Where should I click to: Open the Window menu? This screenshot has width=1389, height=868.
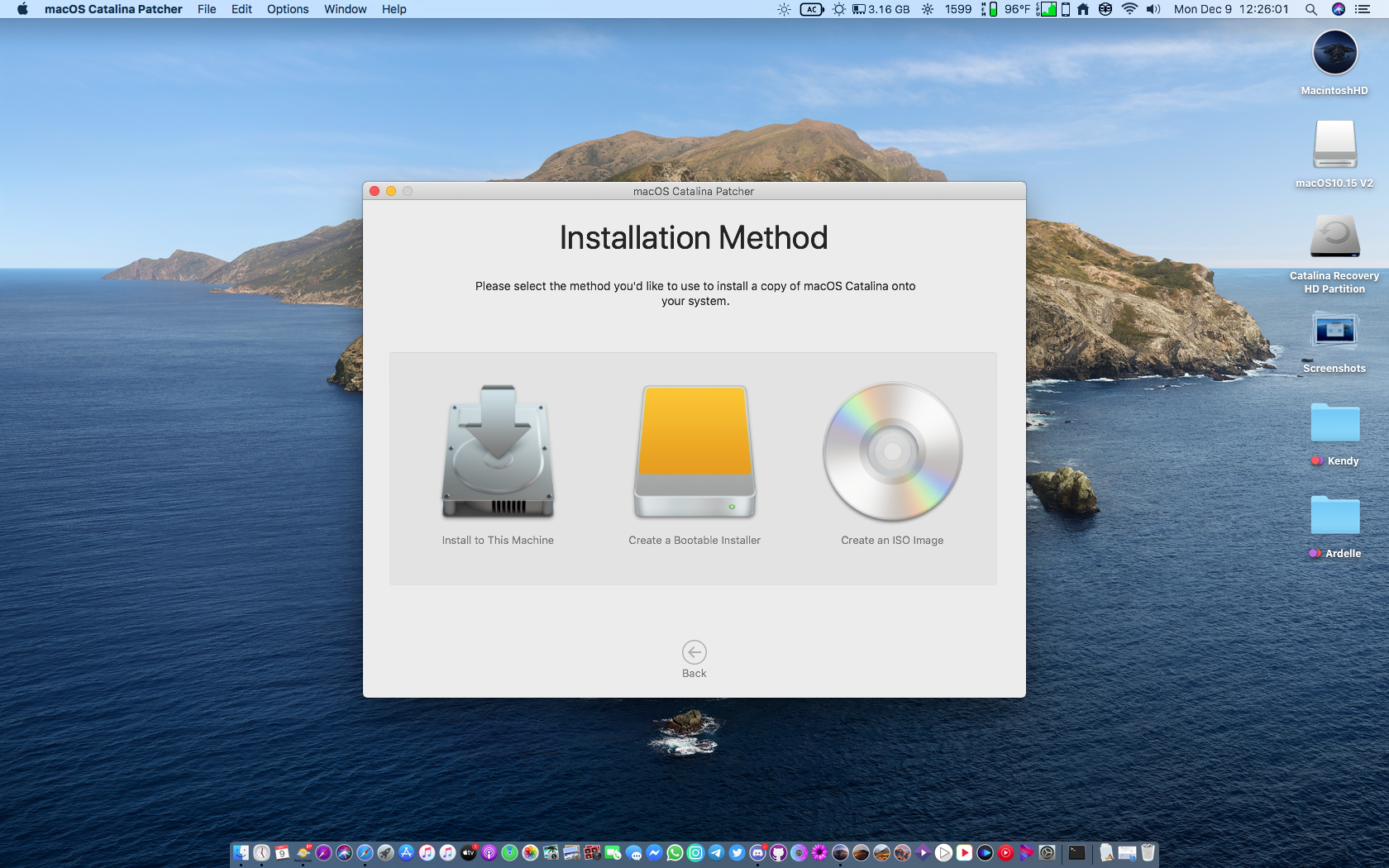(346, 9)
